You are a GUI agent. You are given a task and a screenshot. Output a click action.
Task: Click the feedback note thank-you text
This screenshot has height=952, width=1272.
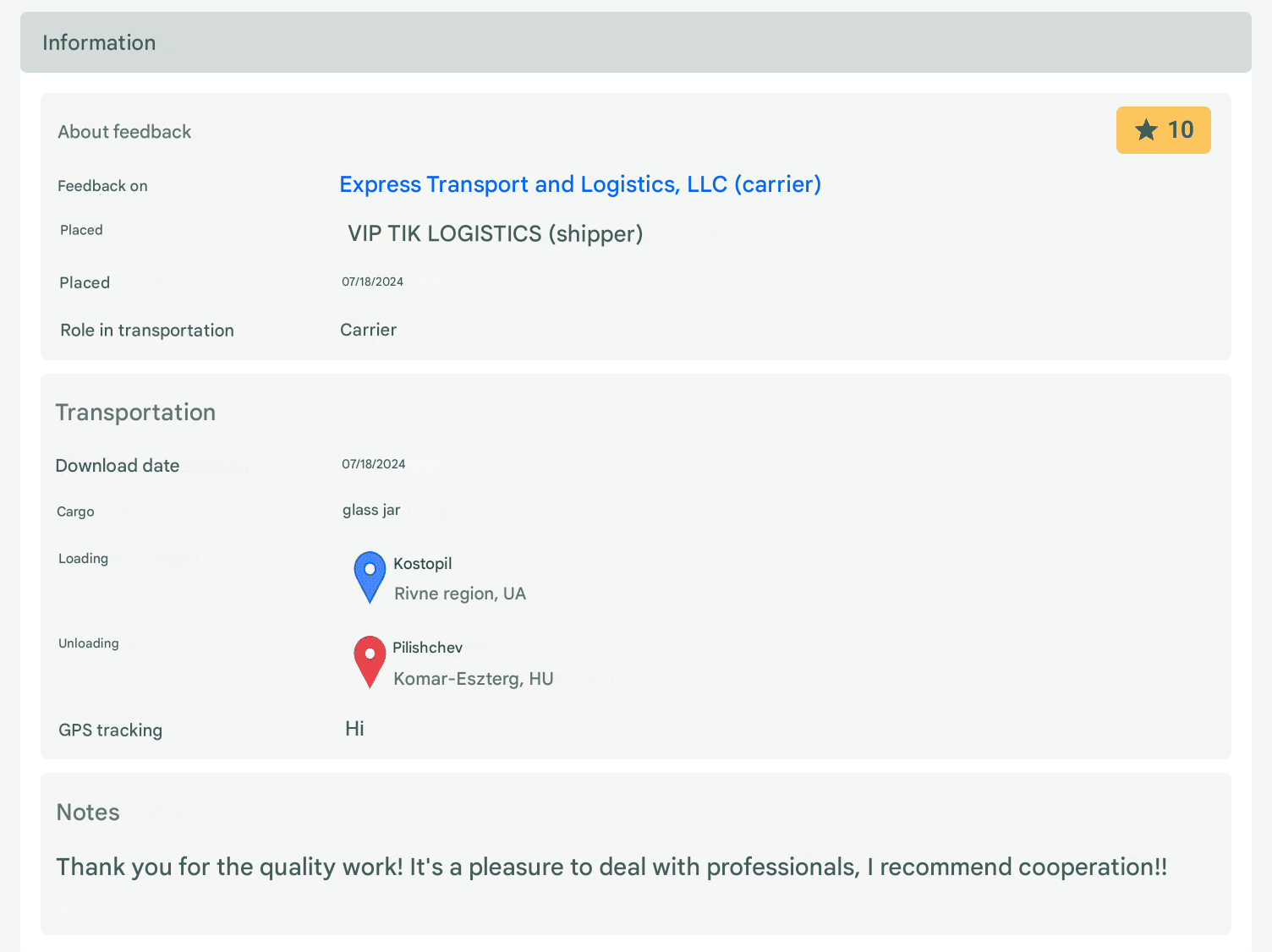(x=611, y=867)
